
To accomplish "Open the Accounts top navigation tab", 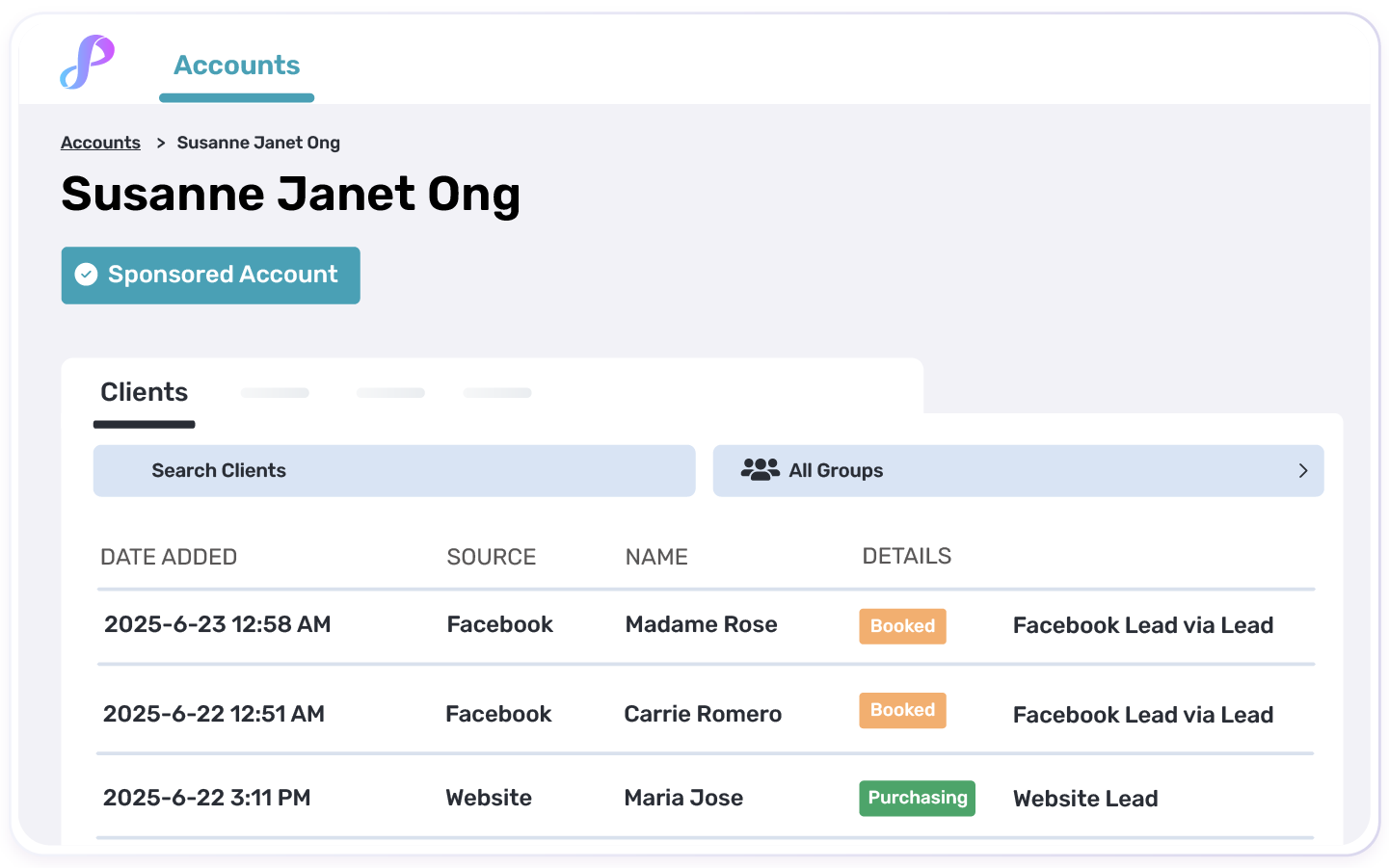I will (x=236, y=66).
